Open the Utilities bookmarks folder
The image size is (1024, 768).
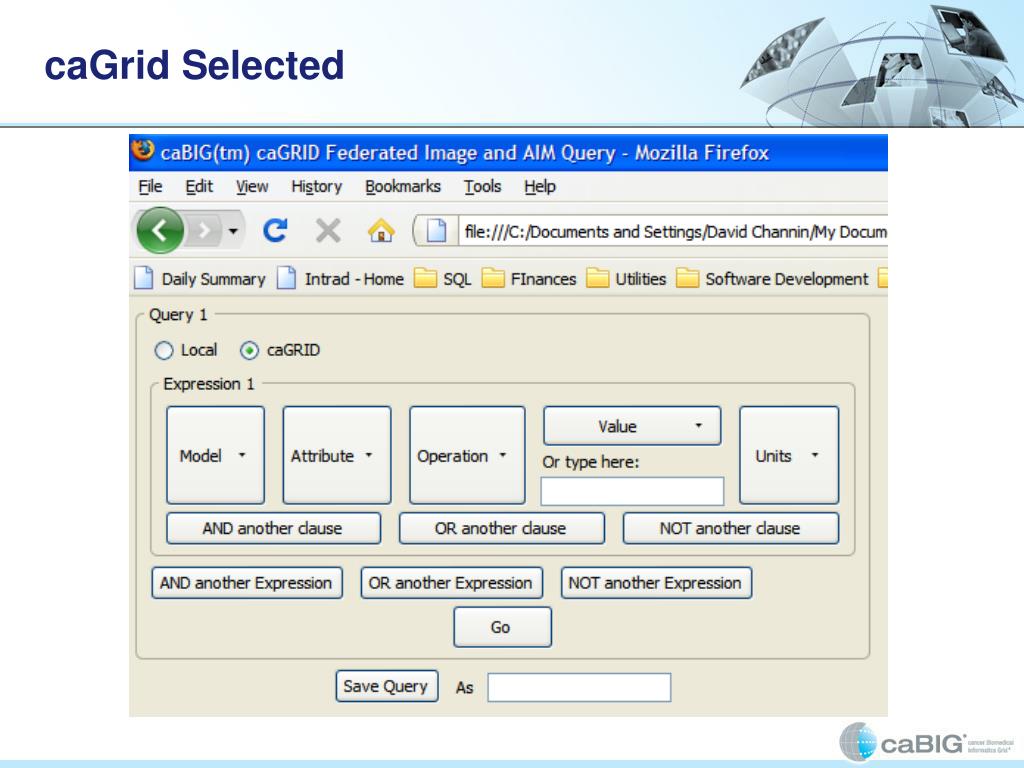click(x=626, y=279)
